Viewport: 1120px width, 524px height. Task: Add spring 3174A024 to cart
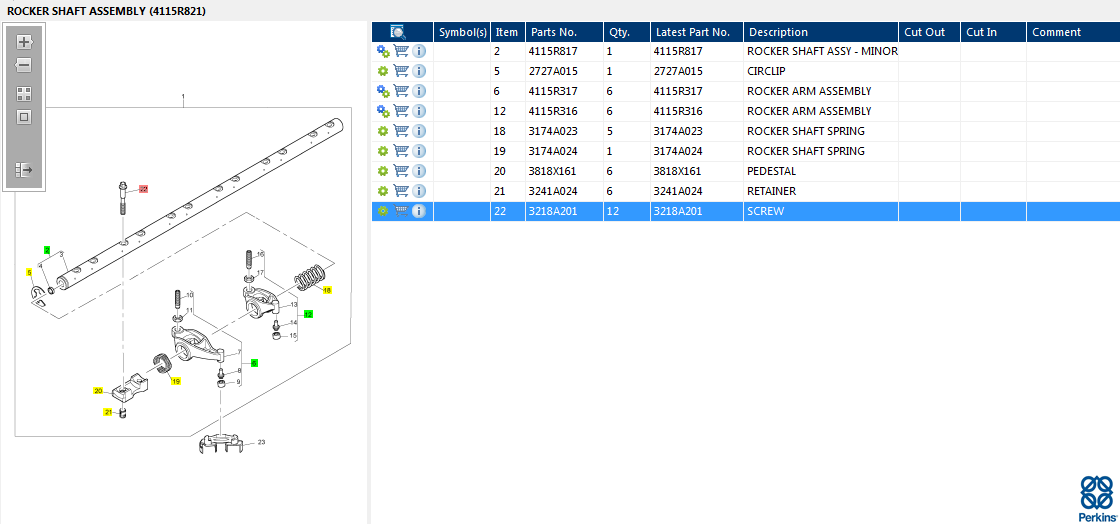point(401,151)
